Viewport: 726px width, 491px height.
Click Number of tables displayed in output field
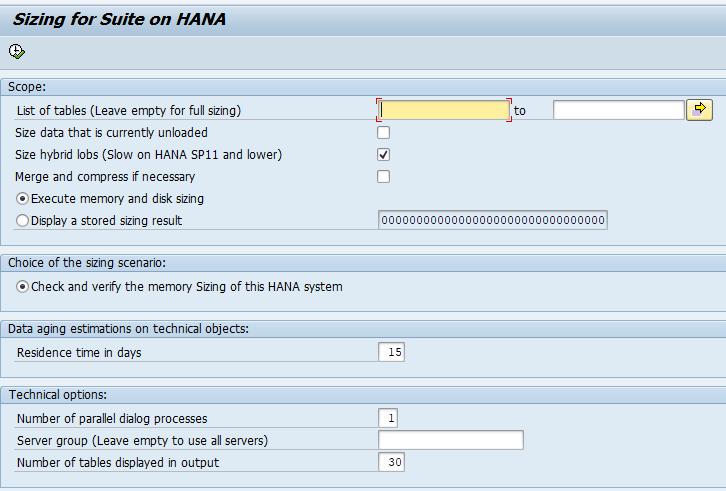391,462
